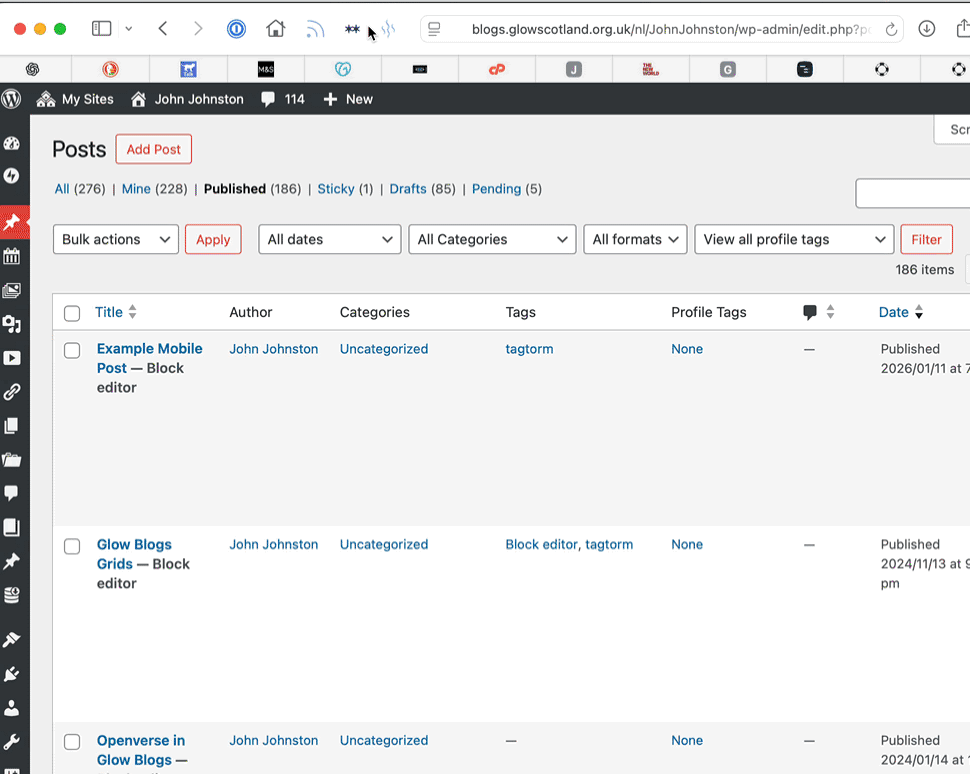Click the search posts input field
The image size is (970, 774).
click(912, 194)
